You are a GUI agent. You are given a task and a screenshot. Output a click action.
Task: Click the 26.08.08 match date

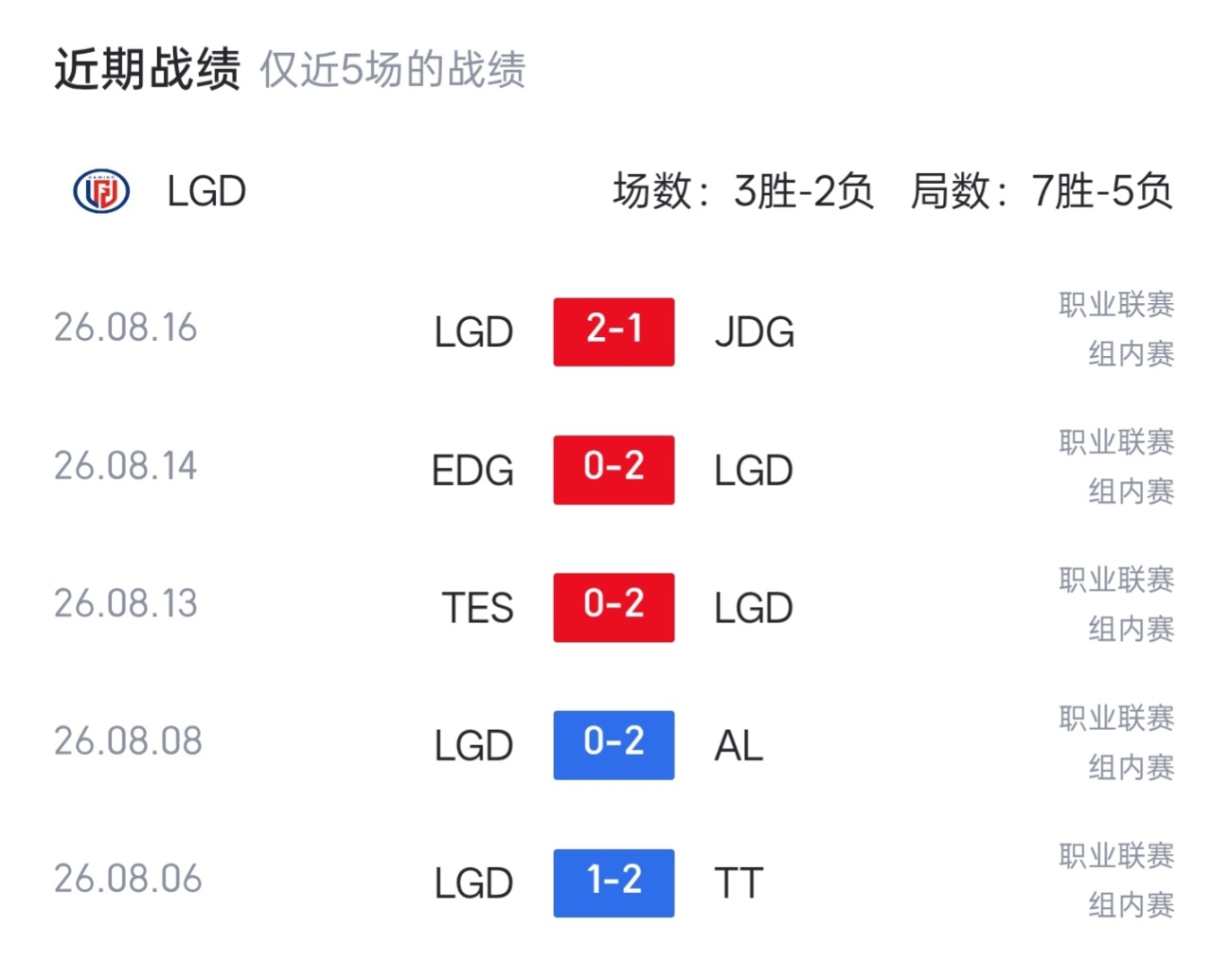(x=128, y=741)
